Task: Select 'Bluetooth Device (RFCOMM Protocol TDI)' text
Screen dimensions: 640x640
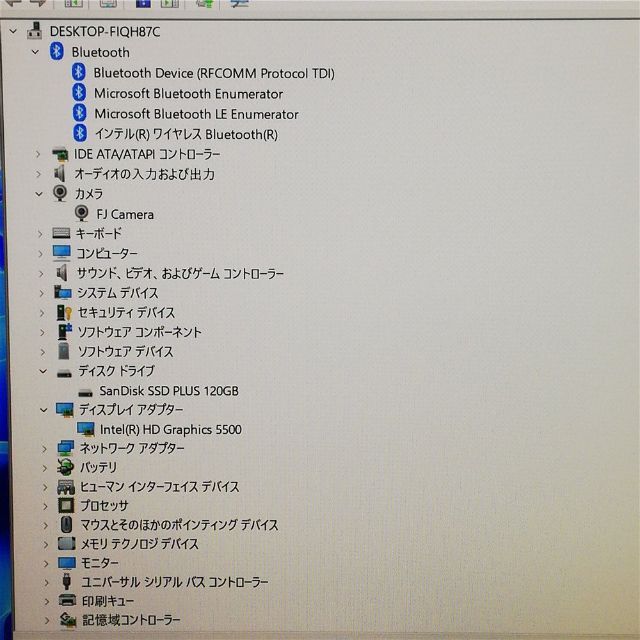Action: tap(214, 73)
